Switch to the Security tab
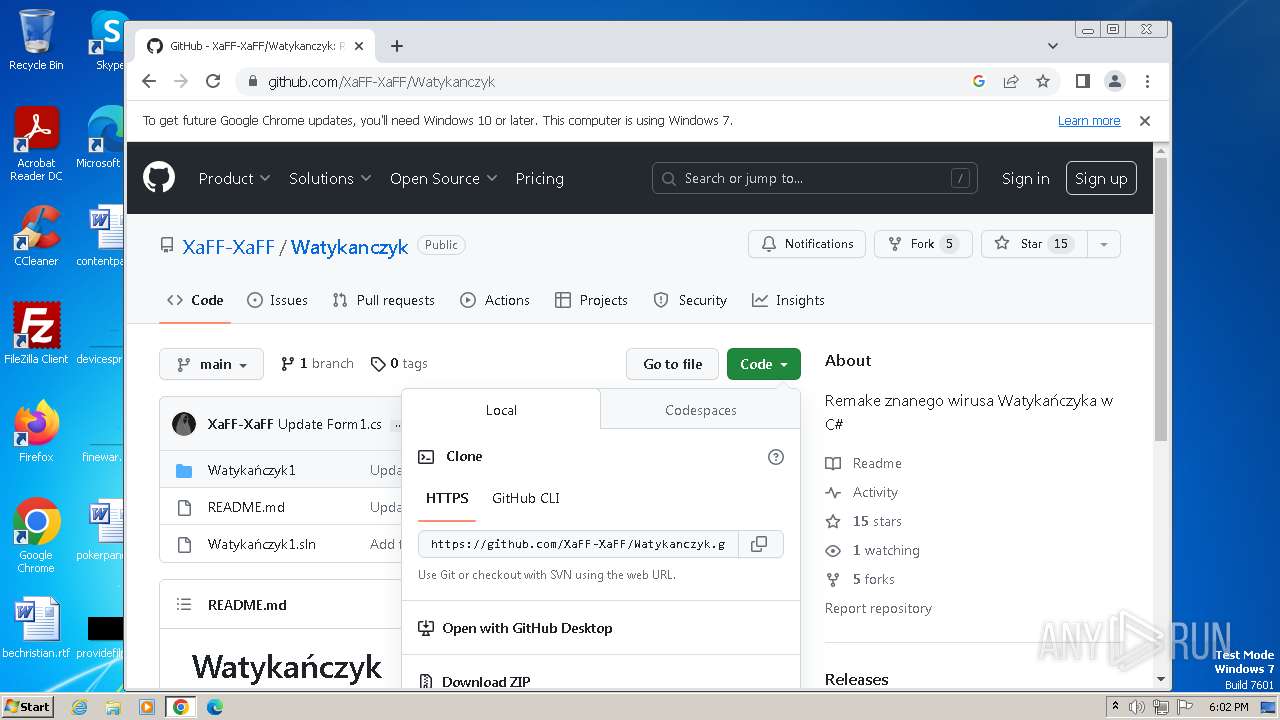Screen dimensions: 1280x720 [x=690, y=300]
